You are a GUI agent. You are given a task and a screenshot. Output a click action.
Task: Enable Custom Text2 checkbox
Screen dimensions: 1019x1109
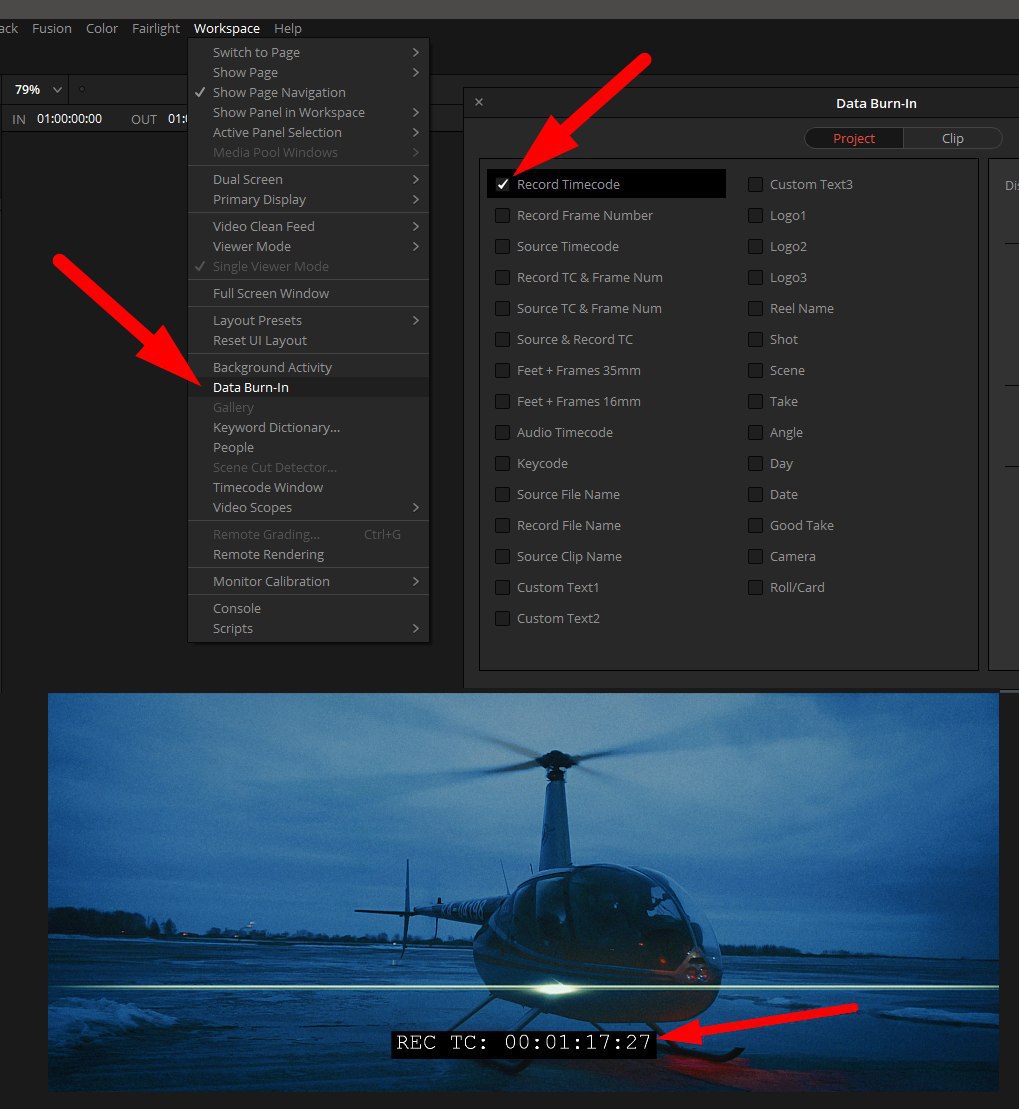(x=503, y=618)
